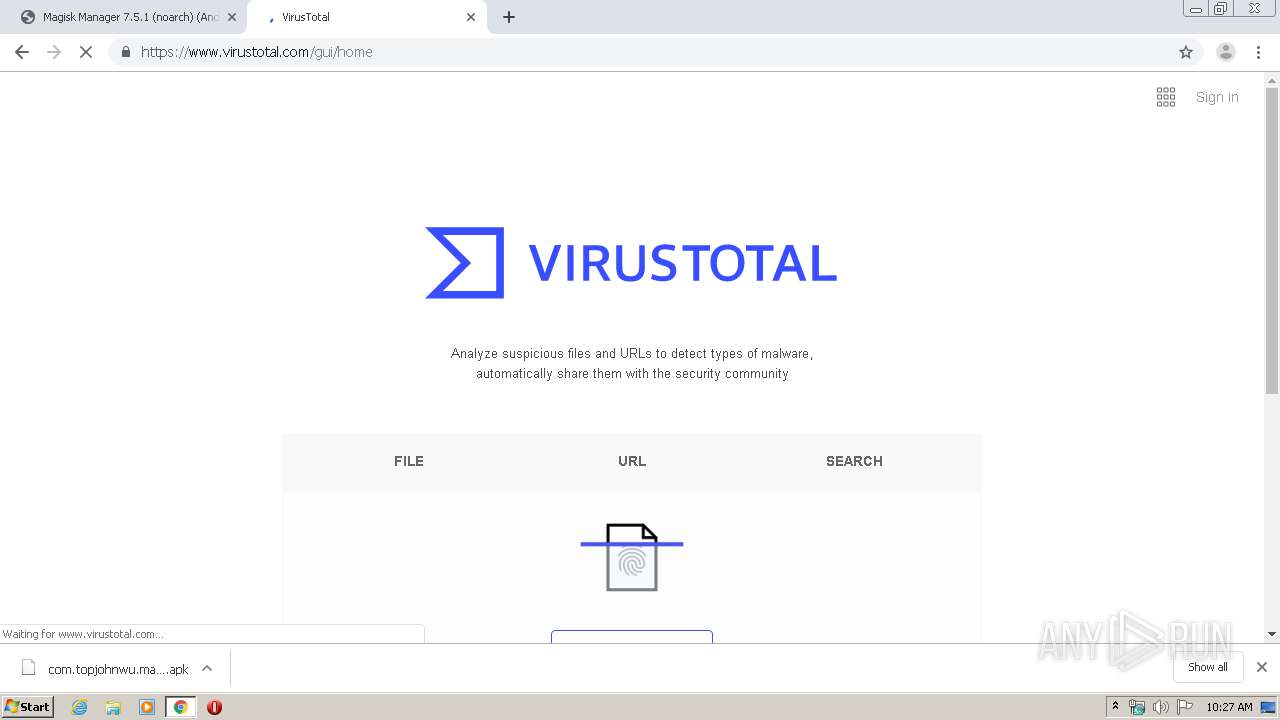Open Windows Explorer from taskbar
This screenshot has width=1280, height=720.
pyautogui.click(x=113, y=707)
